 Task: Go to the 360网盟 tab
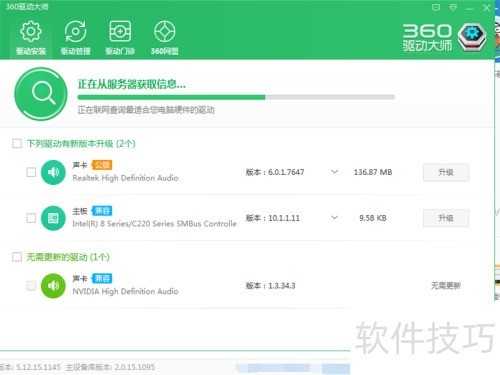[165, 37]
